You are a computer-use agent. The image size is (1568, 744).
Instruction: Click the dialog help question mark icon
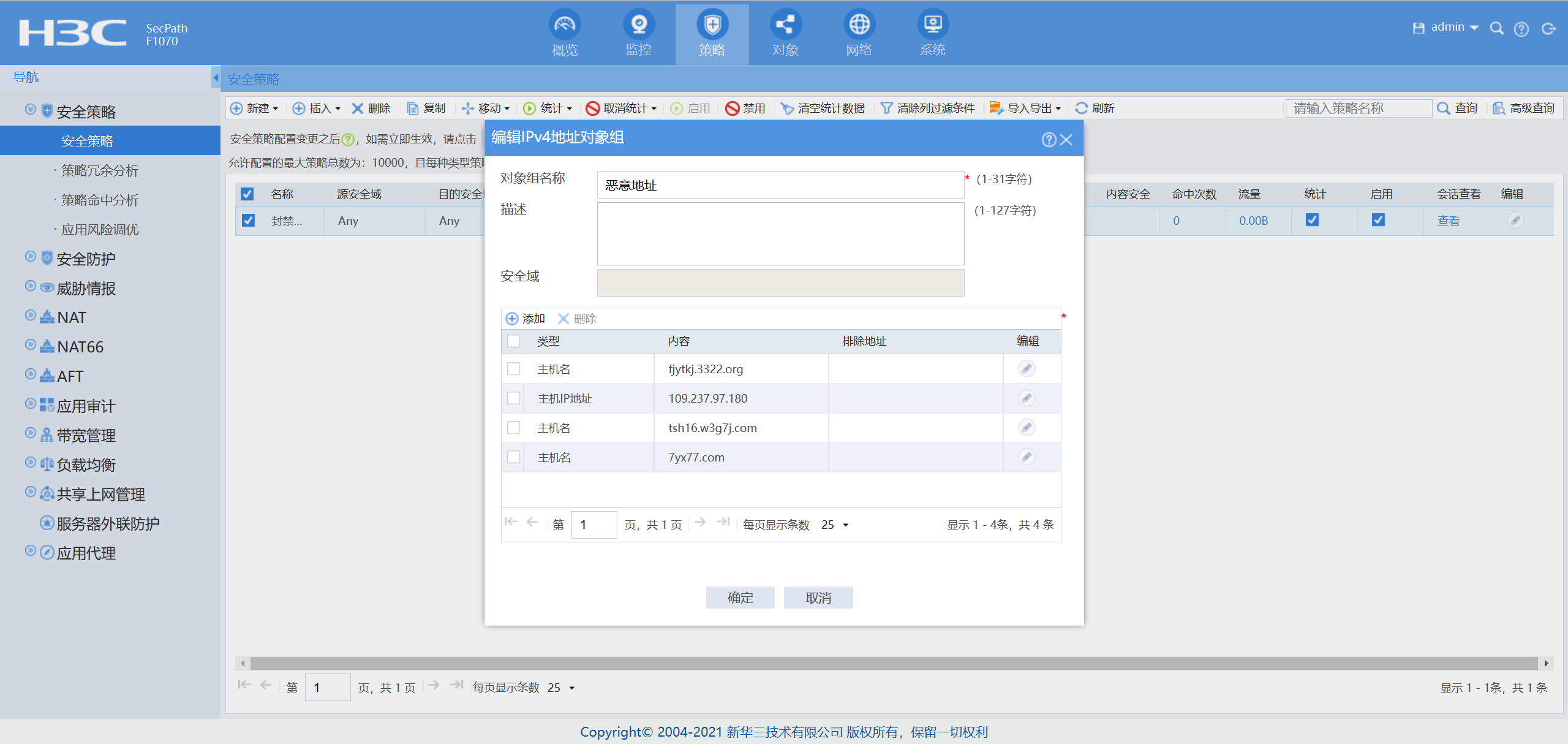(x=1048, y=140)
